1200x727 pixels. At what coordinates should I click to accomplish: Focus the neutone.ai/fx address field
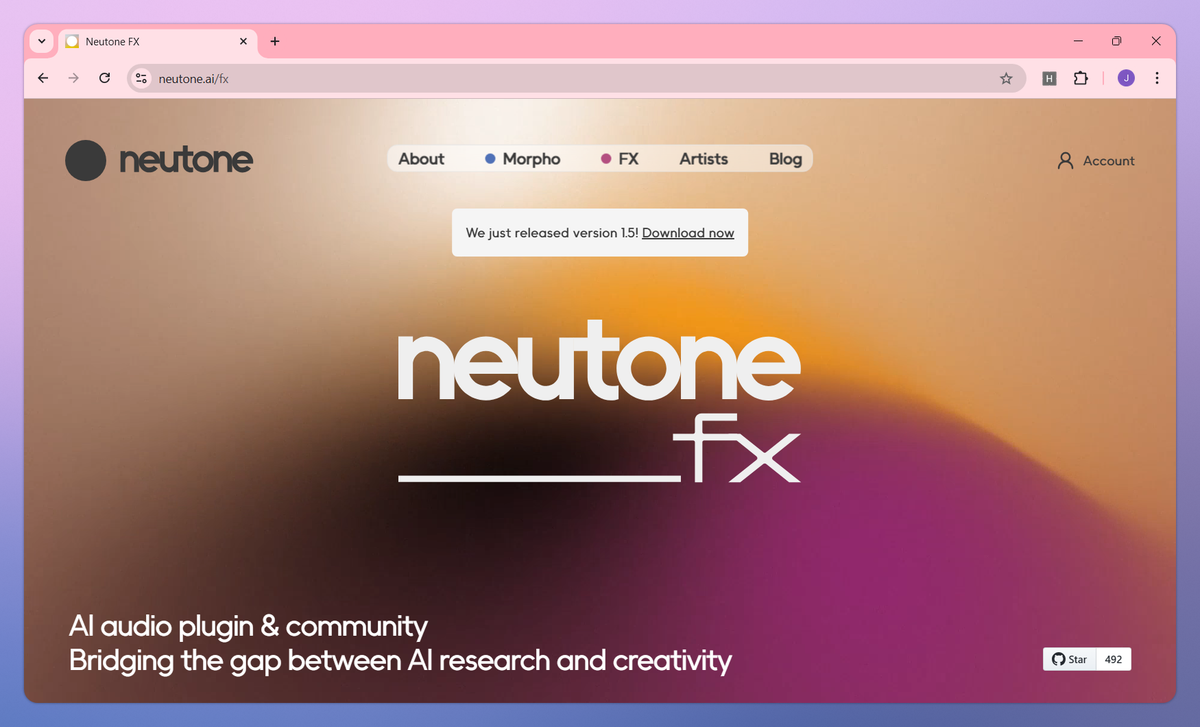575,78
